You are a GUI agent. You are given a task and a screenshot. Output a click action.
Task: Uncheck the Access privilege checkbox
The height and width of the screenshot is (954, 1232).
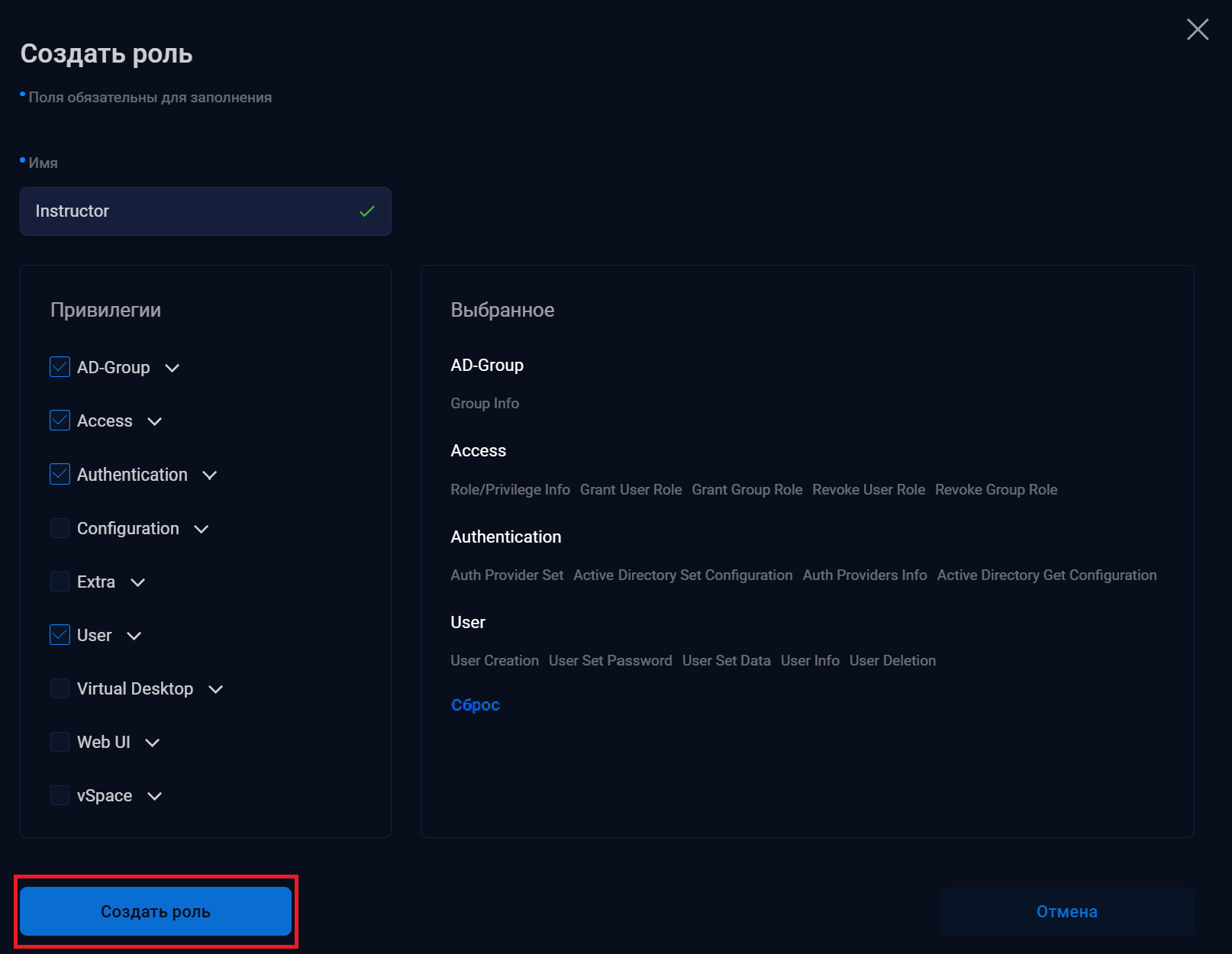pos(60,421)
